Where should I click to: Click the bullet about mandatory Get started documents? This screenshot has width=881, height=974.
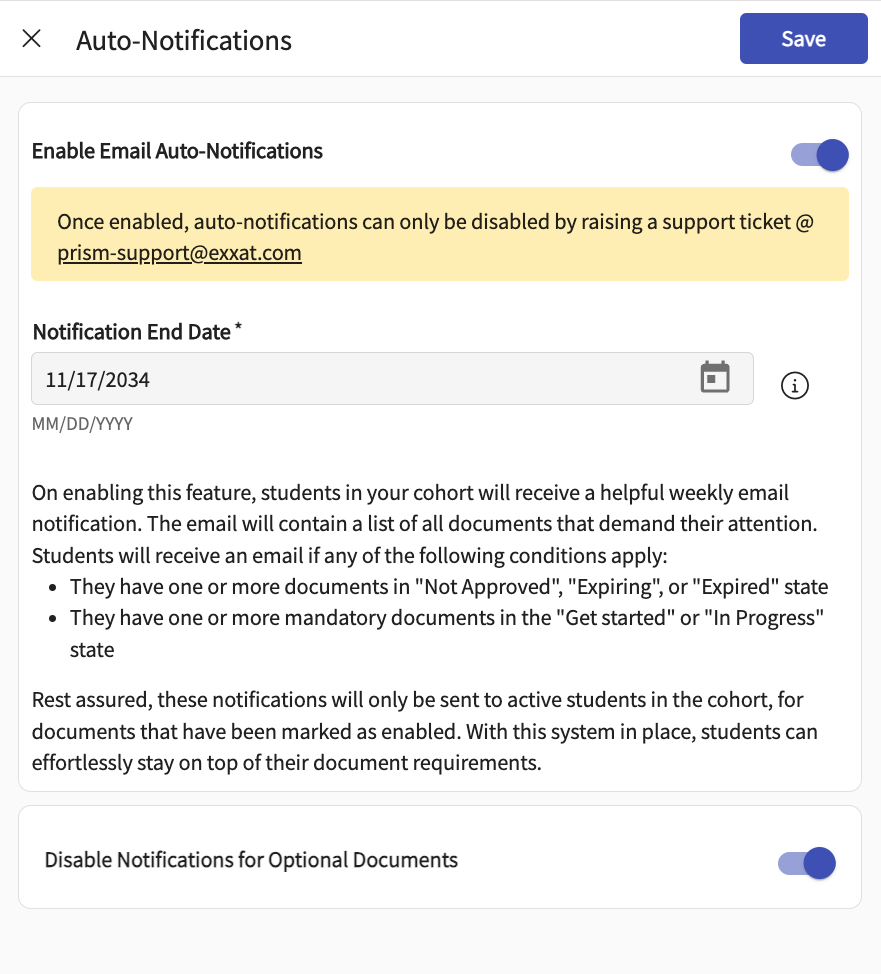coord(446,618)
